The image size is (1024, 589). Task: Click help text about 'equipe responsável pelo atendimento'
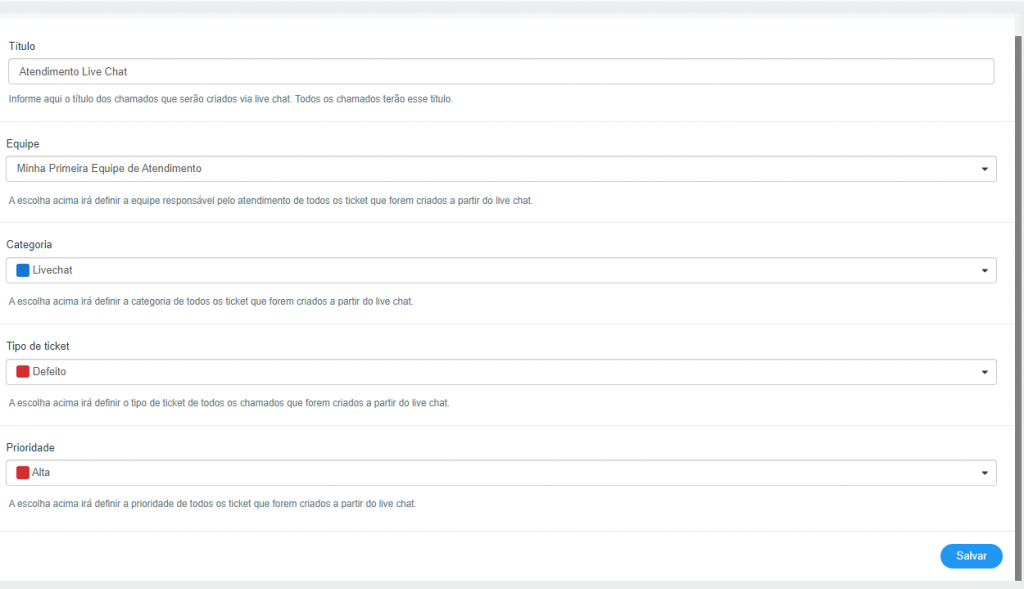271,200
